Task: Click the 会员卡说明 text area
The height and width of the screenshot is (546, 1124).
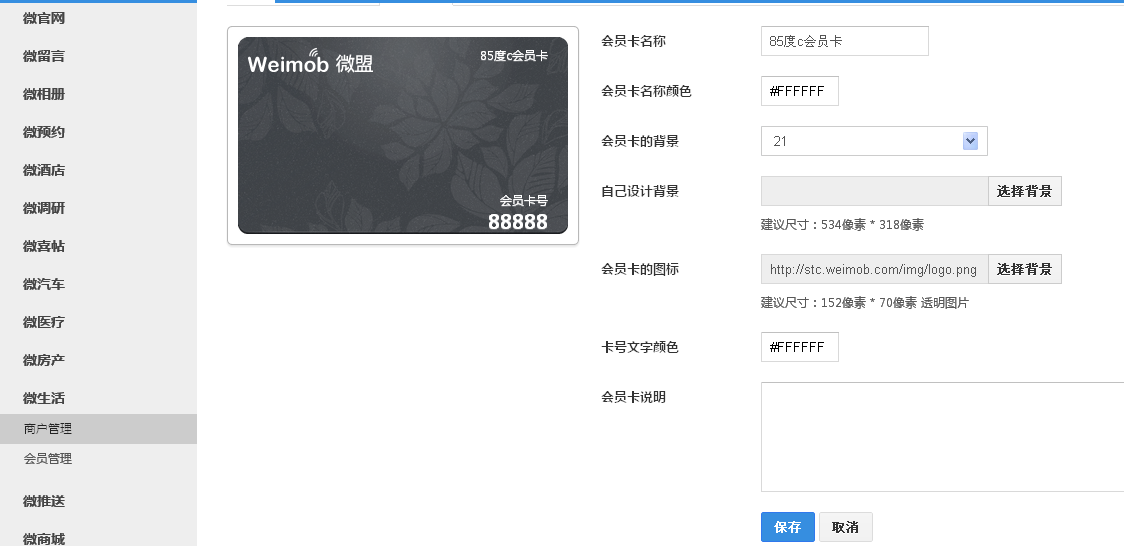Action: tap(942, 437)
